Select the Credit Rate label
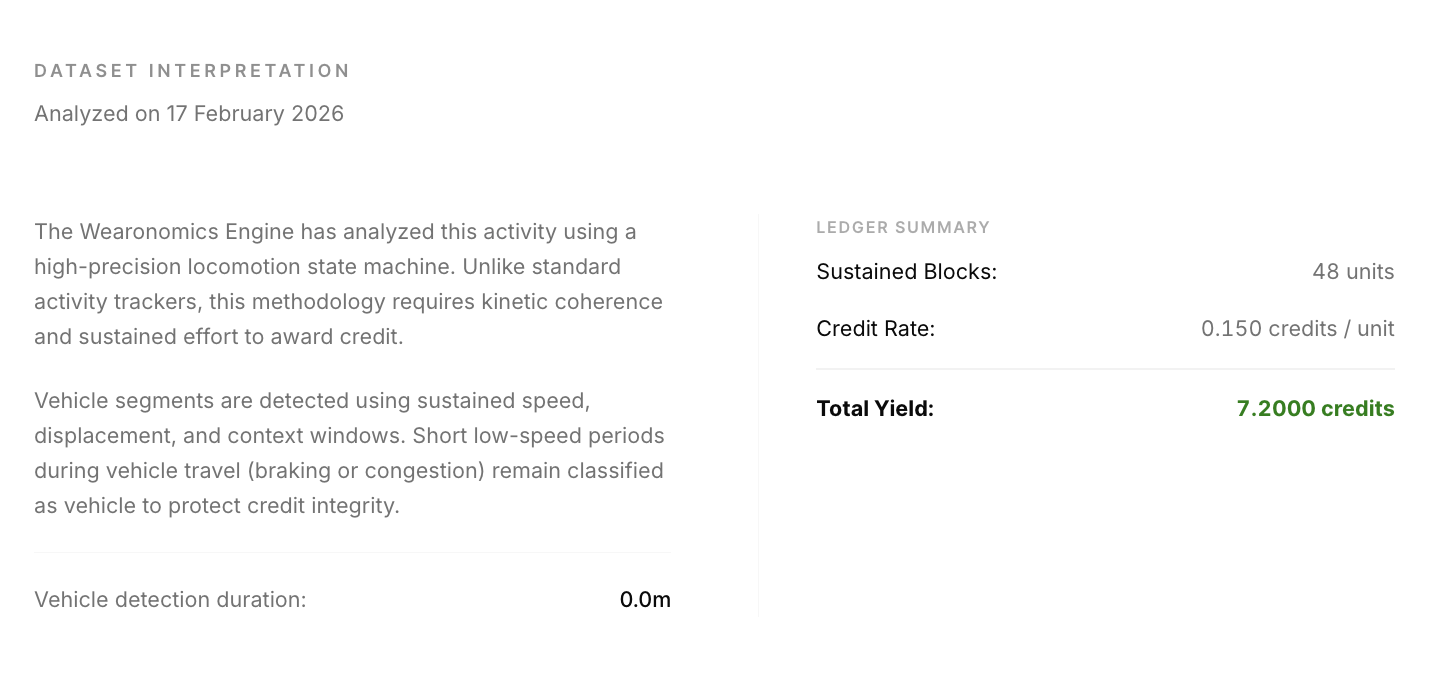 [x=875, y=329]
